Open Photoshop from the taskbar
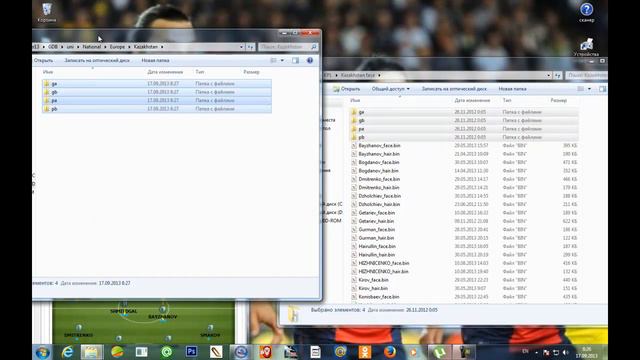 [191, 352]
